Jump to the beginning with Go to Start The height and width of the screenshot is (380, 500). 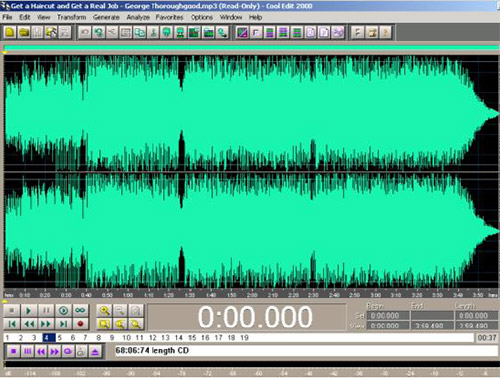tap(12, 324)
